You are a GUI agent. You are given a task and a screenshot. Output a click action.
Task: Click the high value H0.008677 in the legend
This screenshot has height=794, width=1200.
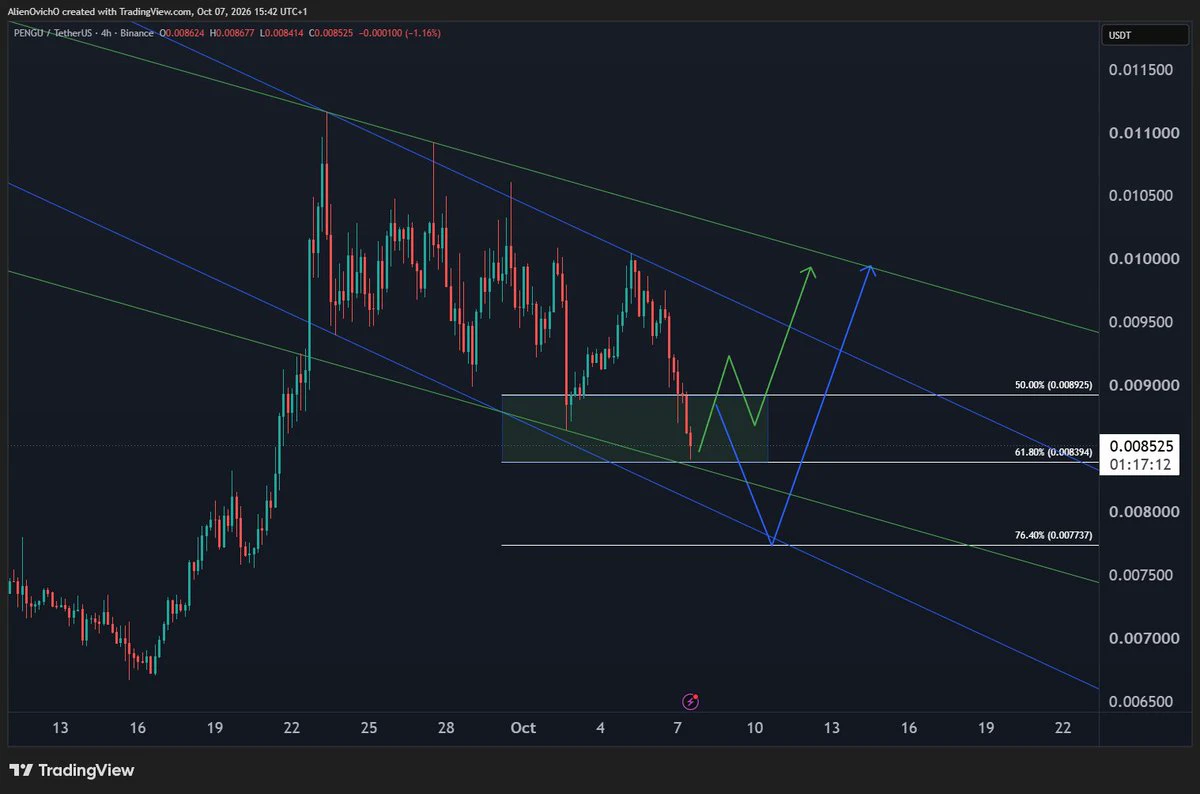[x=230, y=33]
